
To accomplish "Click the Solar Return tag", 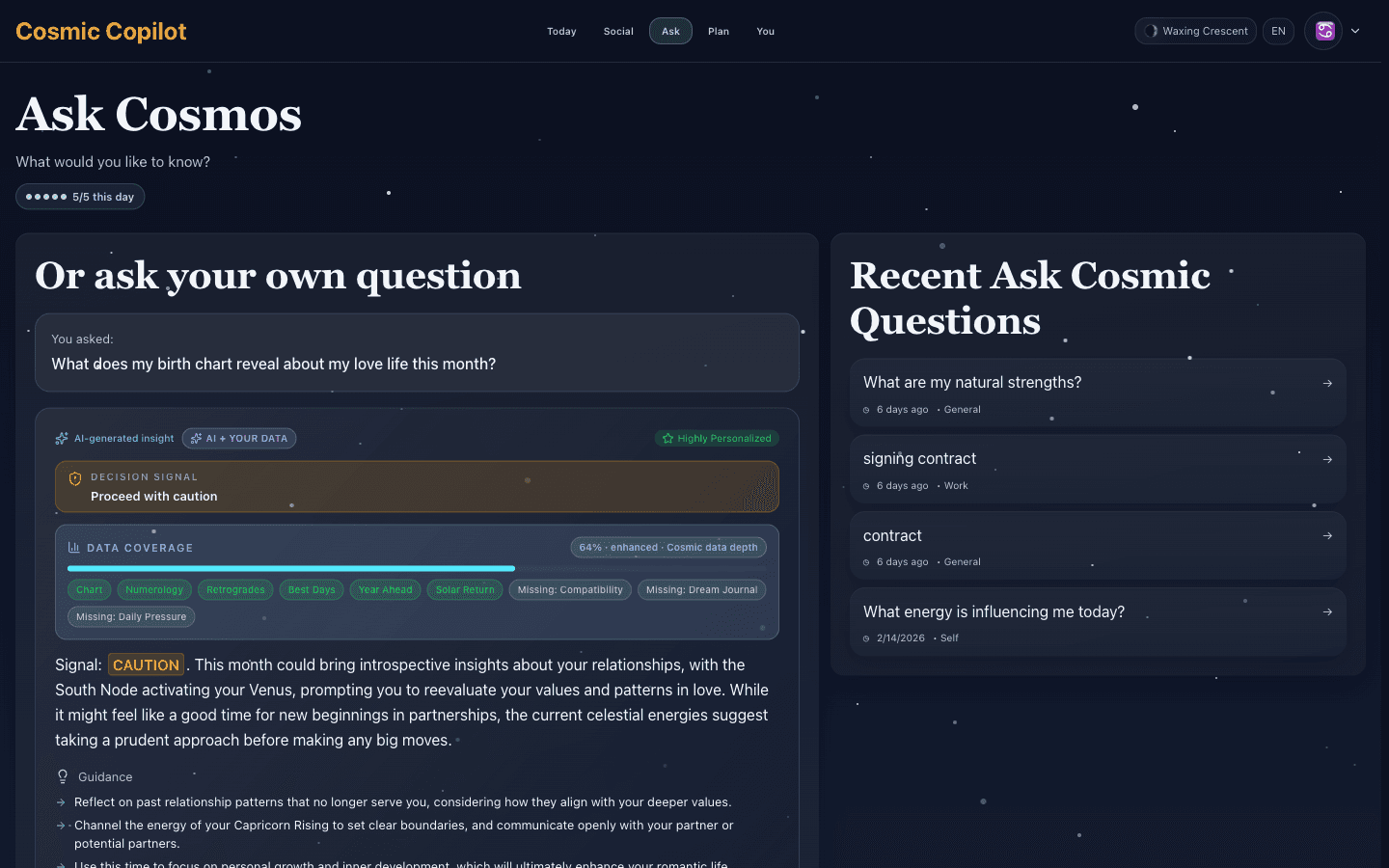I will click(465, 590).
